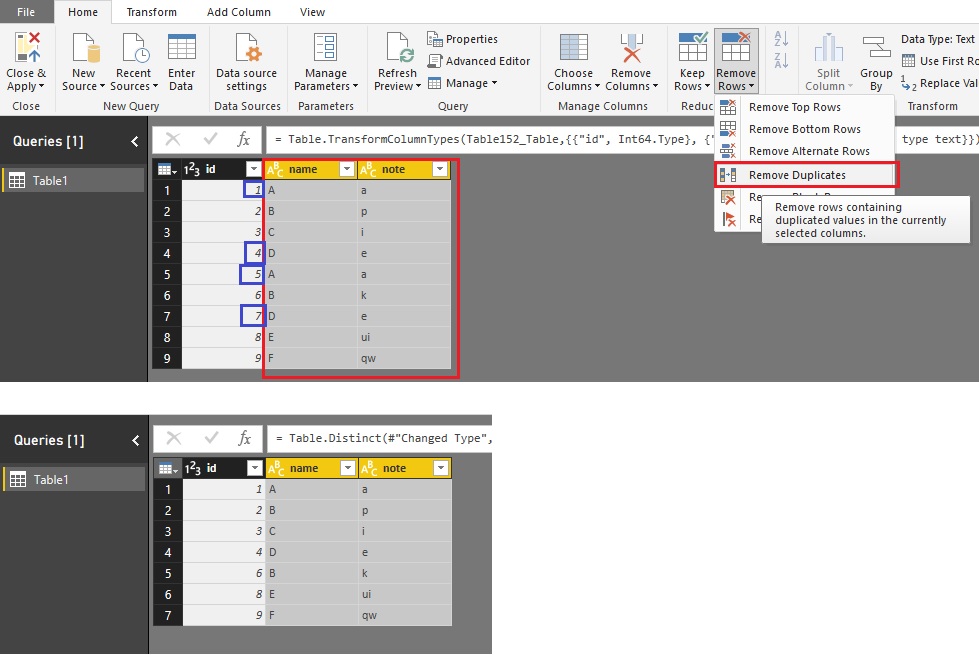
Task: Open the id column filter in lower table
Action: (255, 468)
